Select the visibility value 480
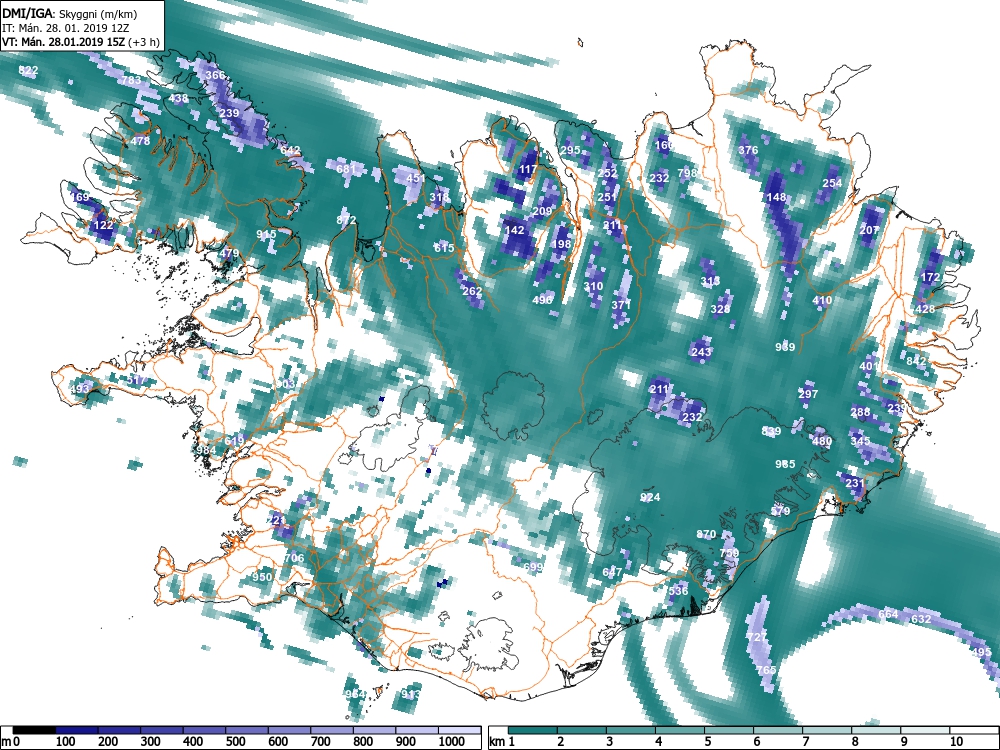 point(823,441)
